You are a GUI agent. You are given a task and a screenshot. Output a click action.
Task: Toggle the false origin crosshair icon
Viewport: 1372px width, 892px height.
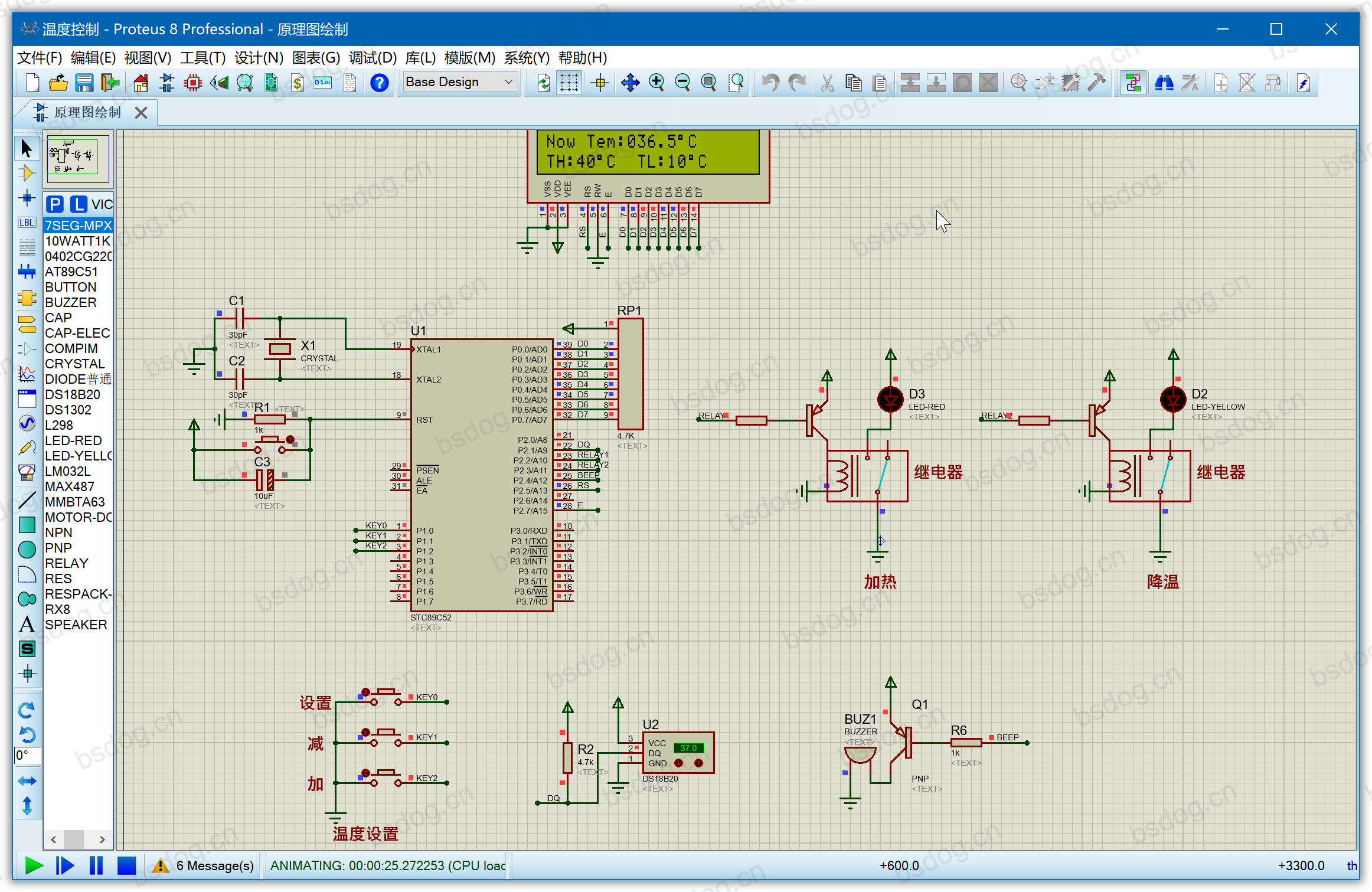(x=600, y=83)
